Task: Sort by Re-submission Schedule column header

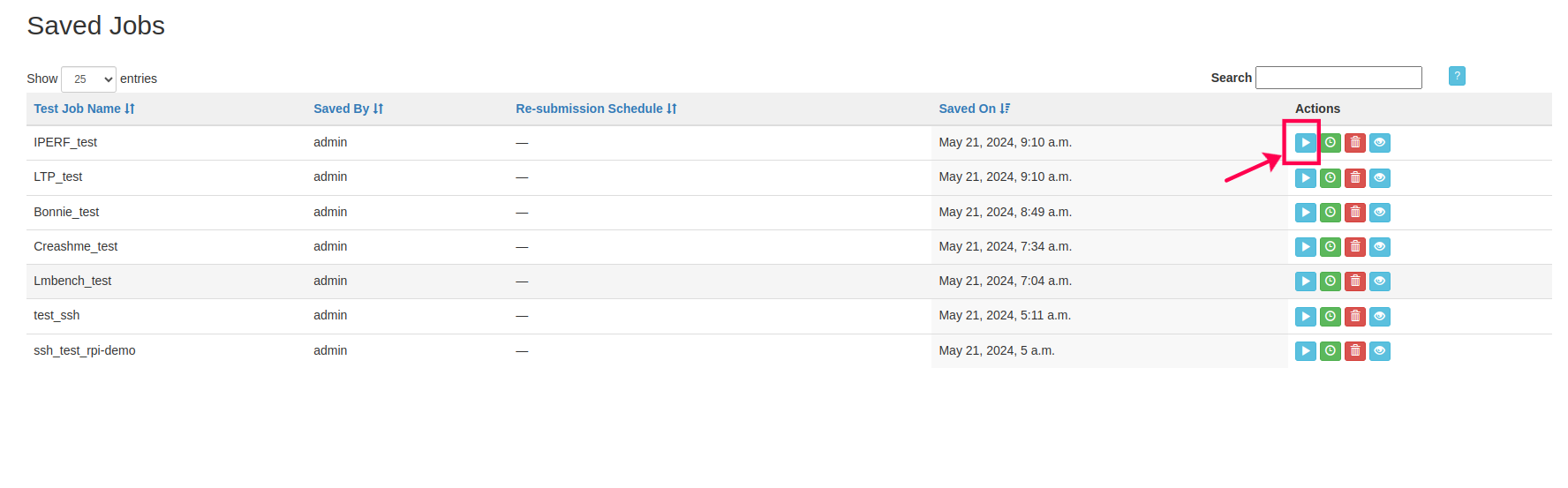Action: (596, 109)
